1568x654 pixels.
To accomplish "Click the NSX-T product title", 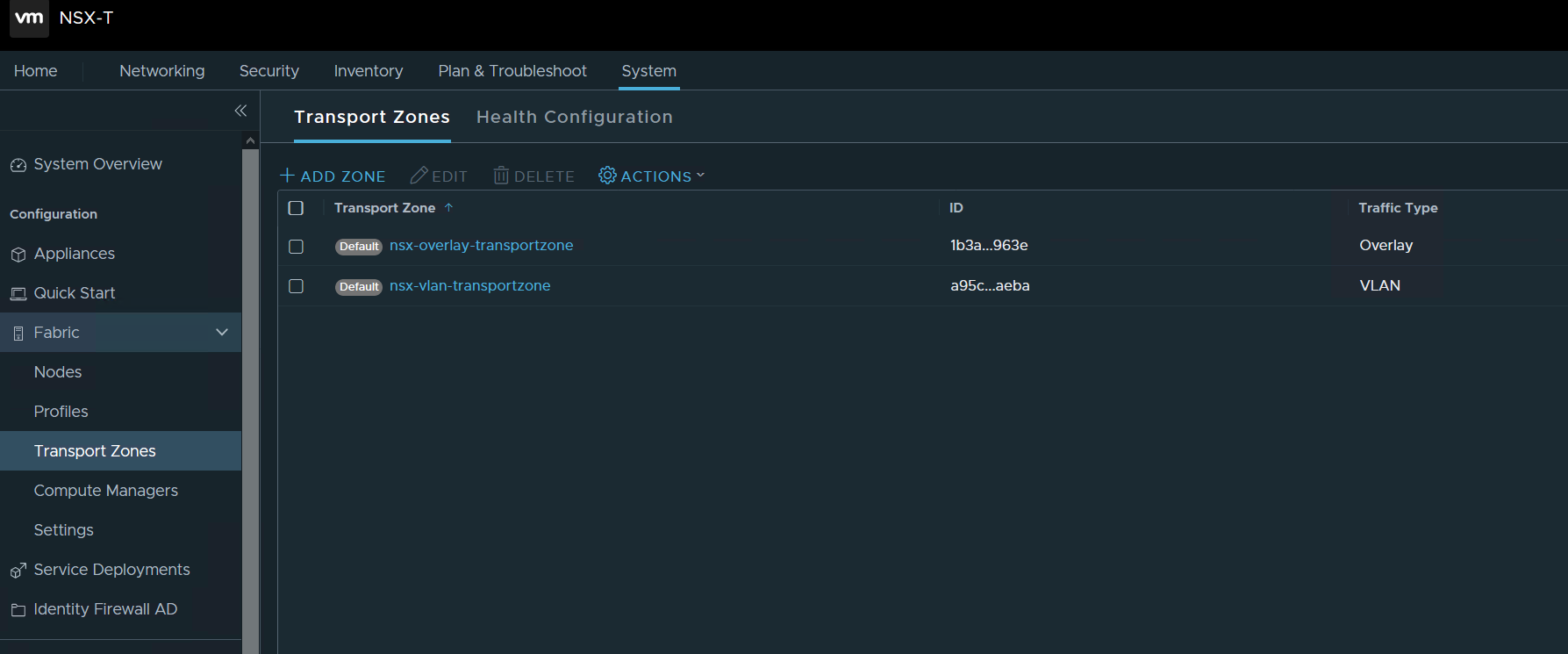I will tap(86, 18).
